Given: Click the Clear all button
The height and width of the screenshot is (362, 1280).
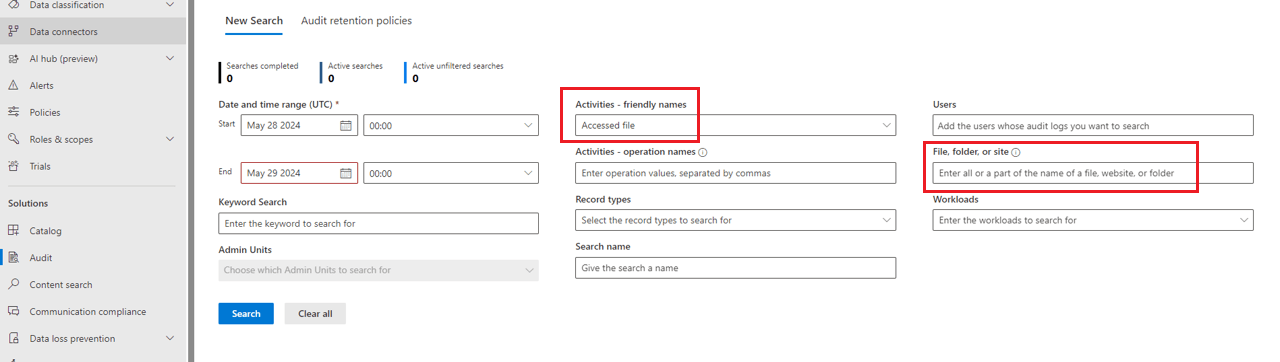Looking at the screenshot, I should 315,314.
